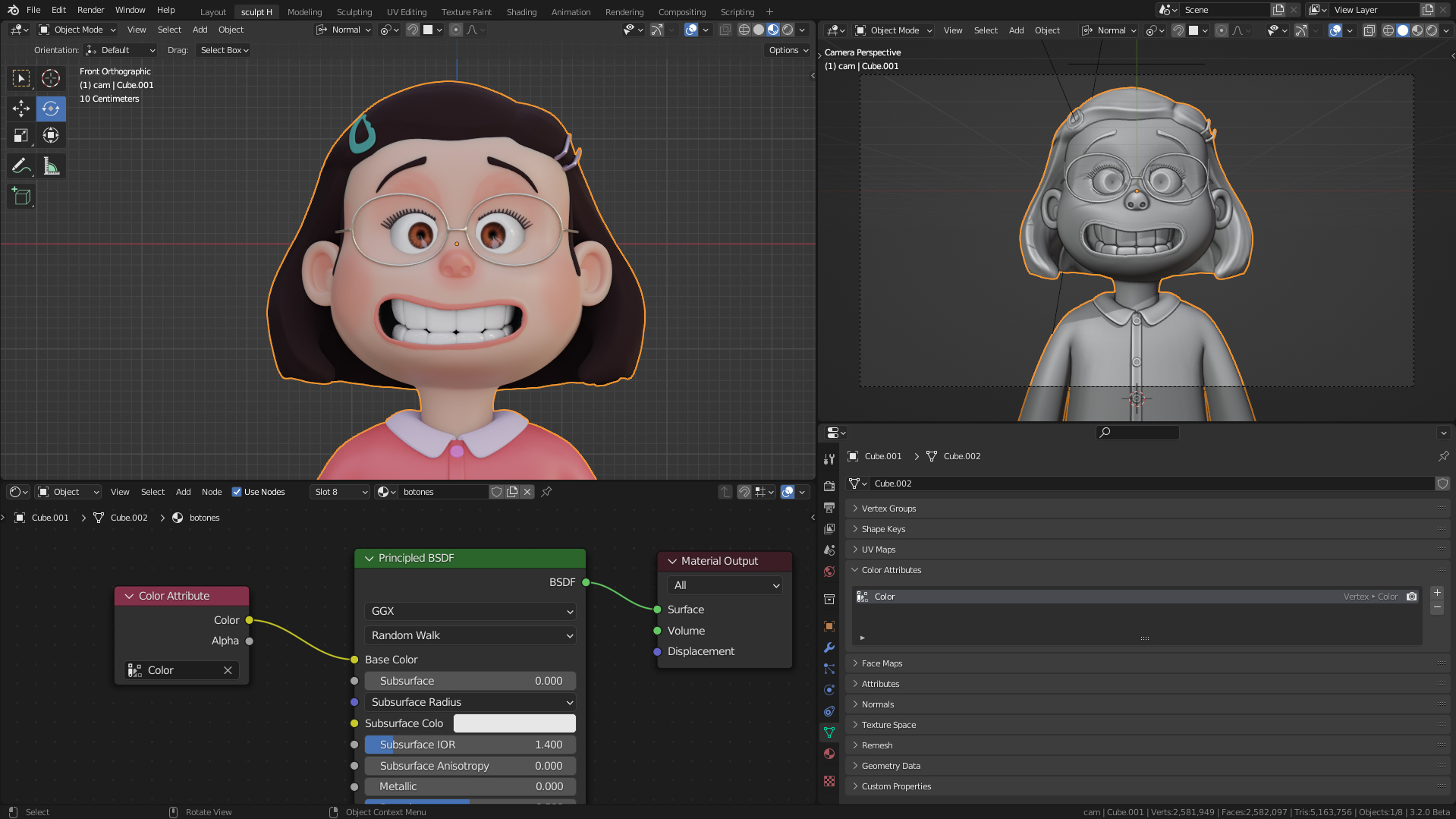This screenshot has width=1456, height=819.
Task: Open the Modifier properties wrench tab
Action: (829, 647)
